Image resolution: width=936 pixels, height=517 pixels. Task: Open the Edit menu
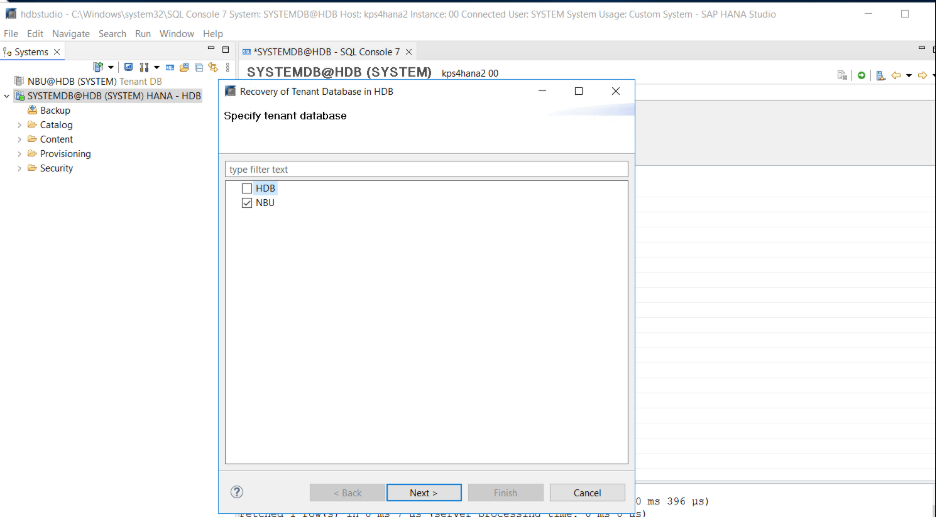35,33
